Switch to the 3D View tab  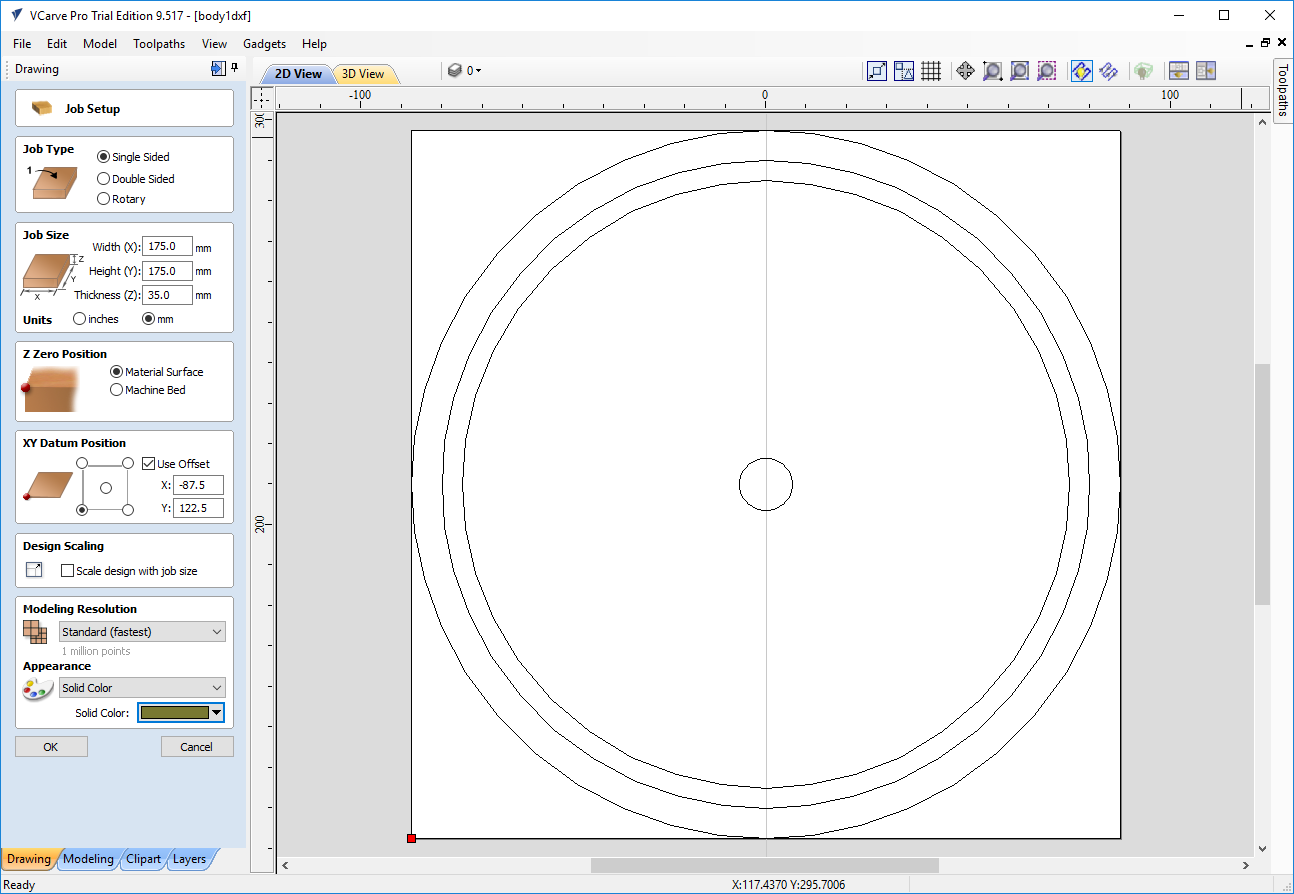click(x=363, y=74)
